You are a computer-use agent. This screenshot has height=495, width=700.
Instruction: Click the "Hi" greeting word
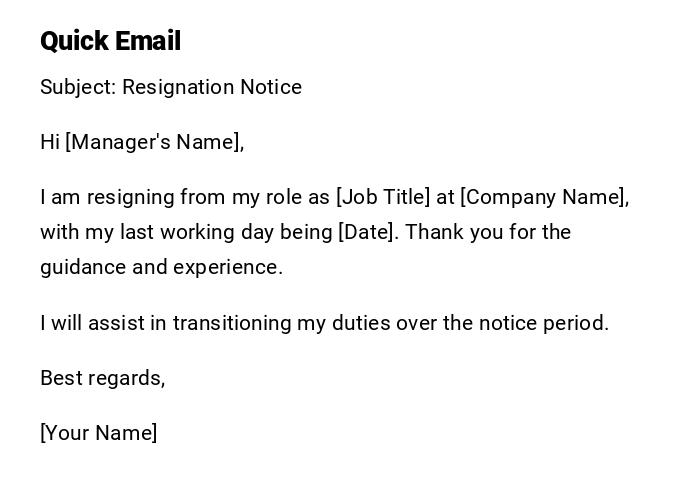point(50,142)
